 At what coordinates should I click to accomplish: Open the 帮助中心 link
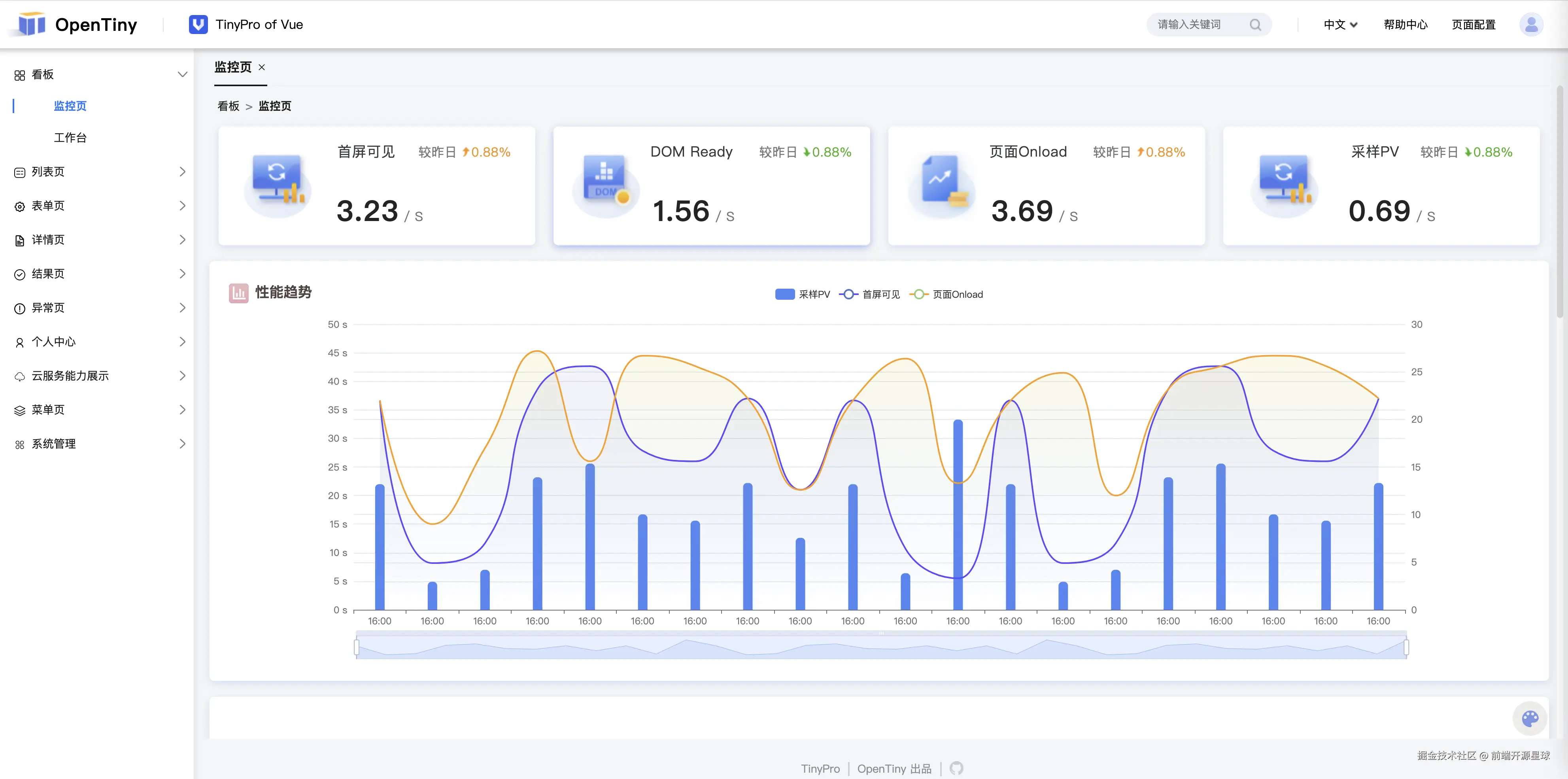pos(1405,25)
